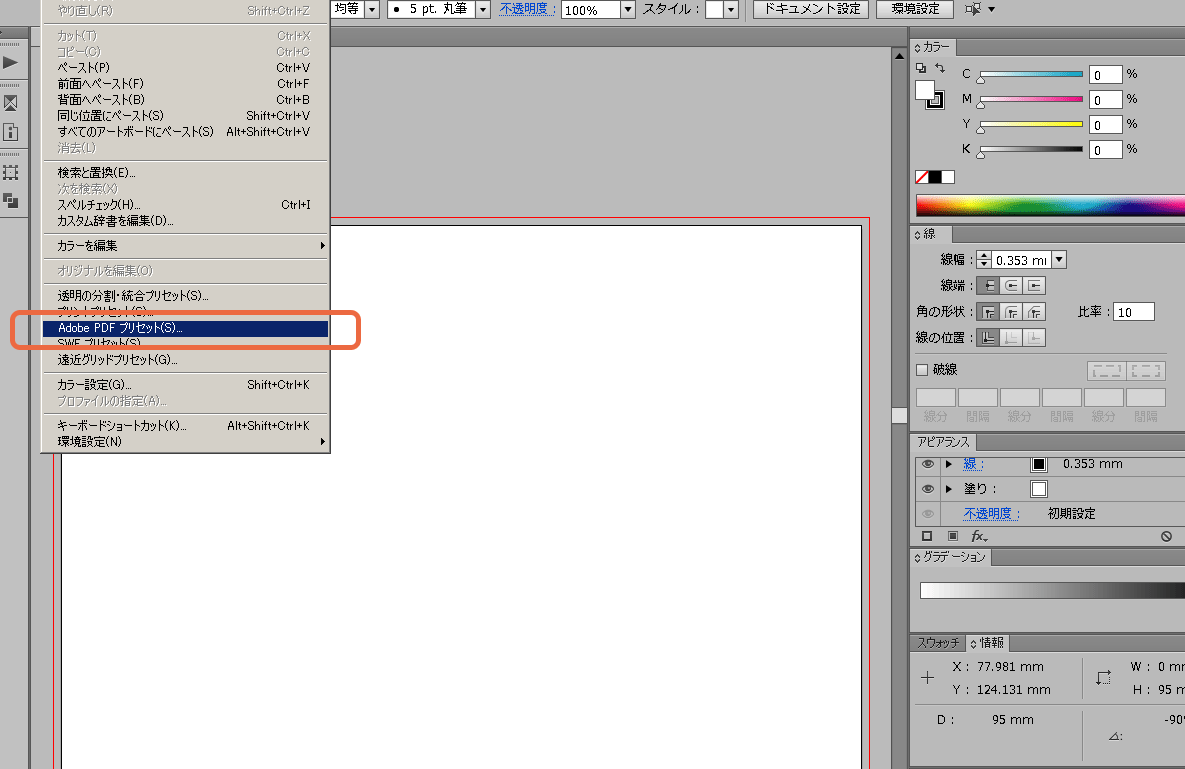
Task: Toggle visibility eye of 塗り appearance row
Action: coord(928,489)
